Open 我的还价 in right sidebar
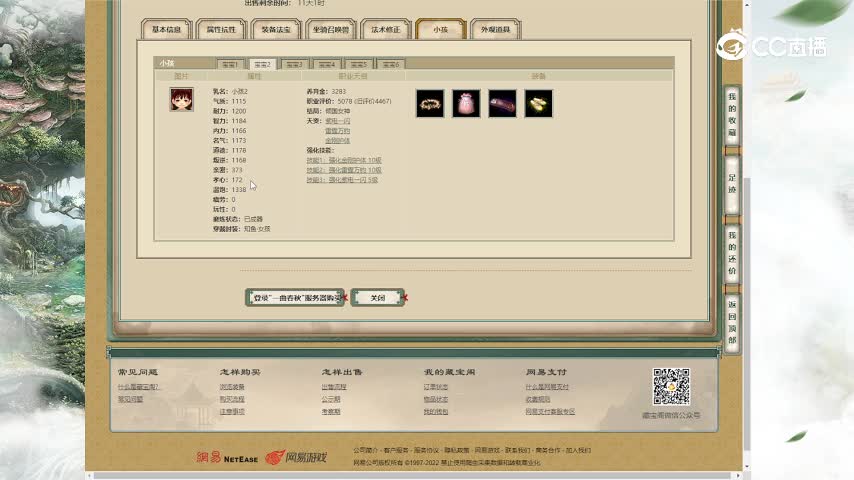The width and height of the screenshot is (854, 480). [732, 253]
